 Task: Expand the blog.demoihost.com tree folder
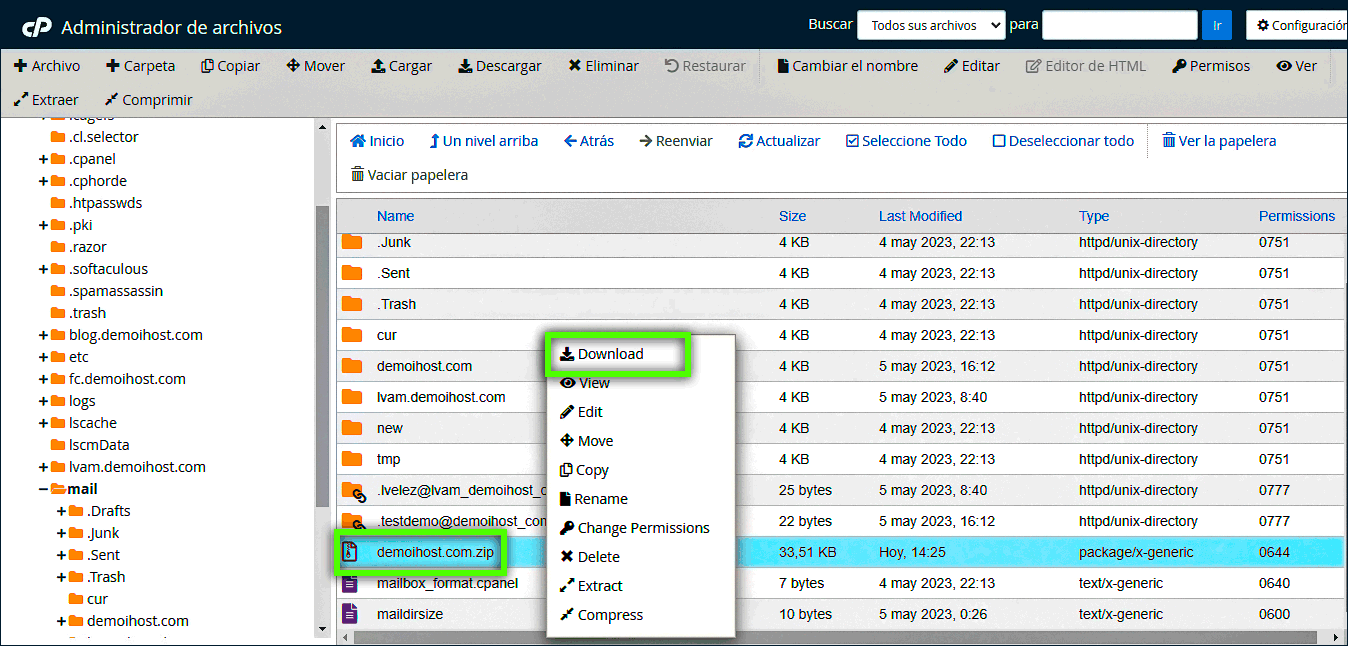(44, 335)
